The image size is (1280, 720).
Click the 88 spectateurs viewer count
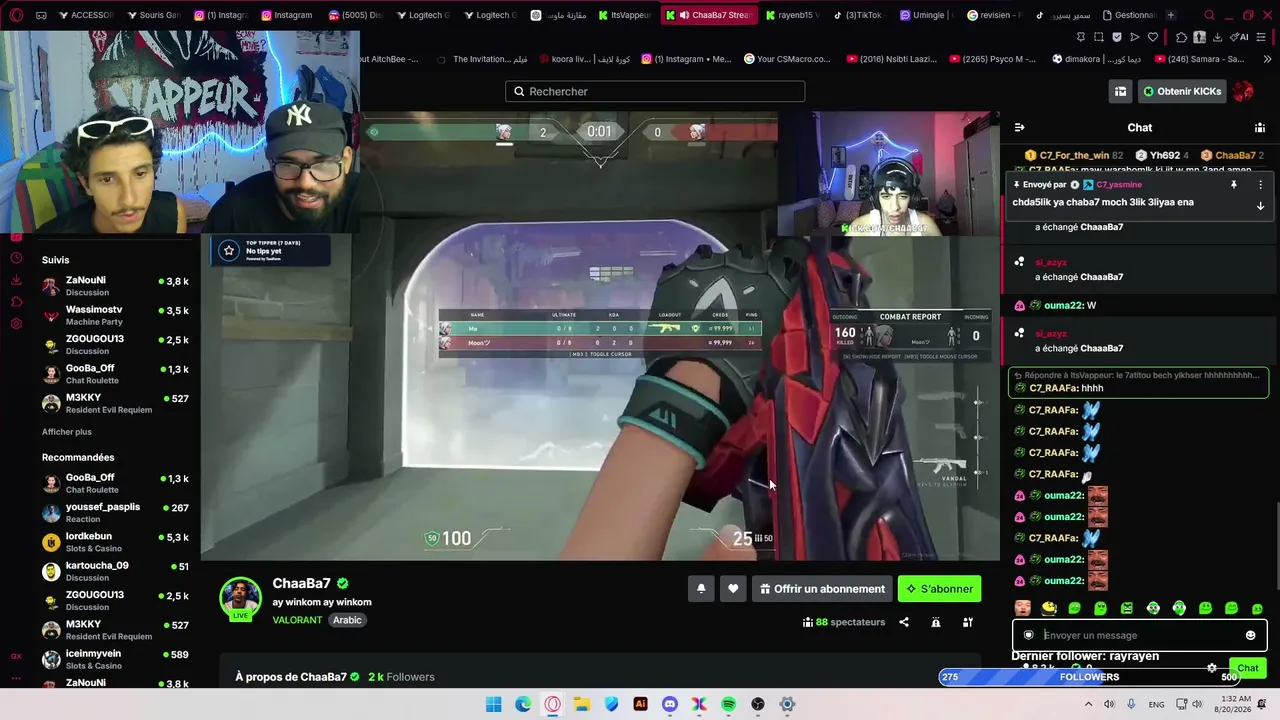(844, 622)
